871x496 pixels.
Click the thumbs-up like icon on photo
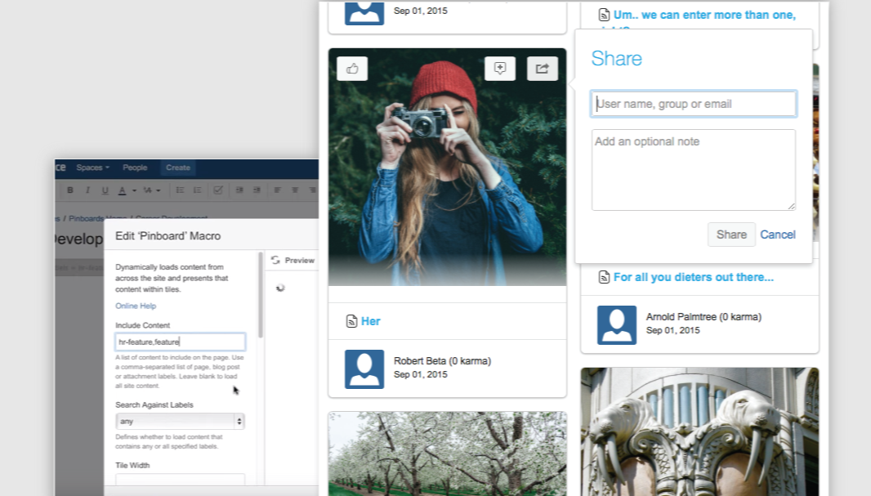(353, 68)
